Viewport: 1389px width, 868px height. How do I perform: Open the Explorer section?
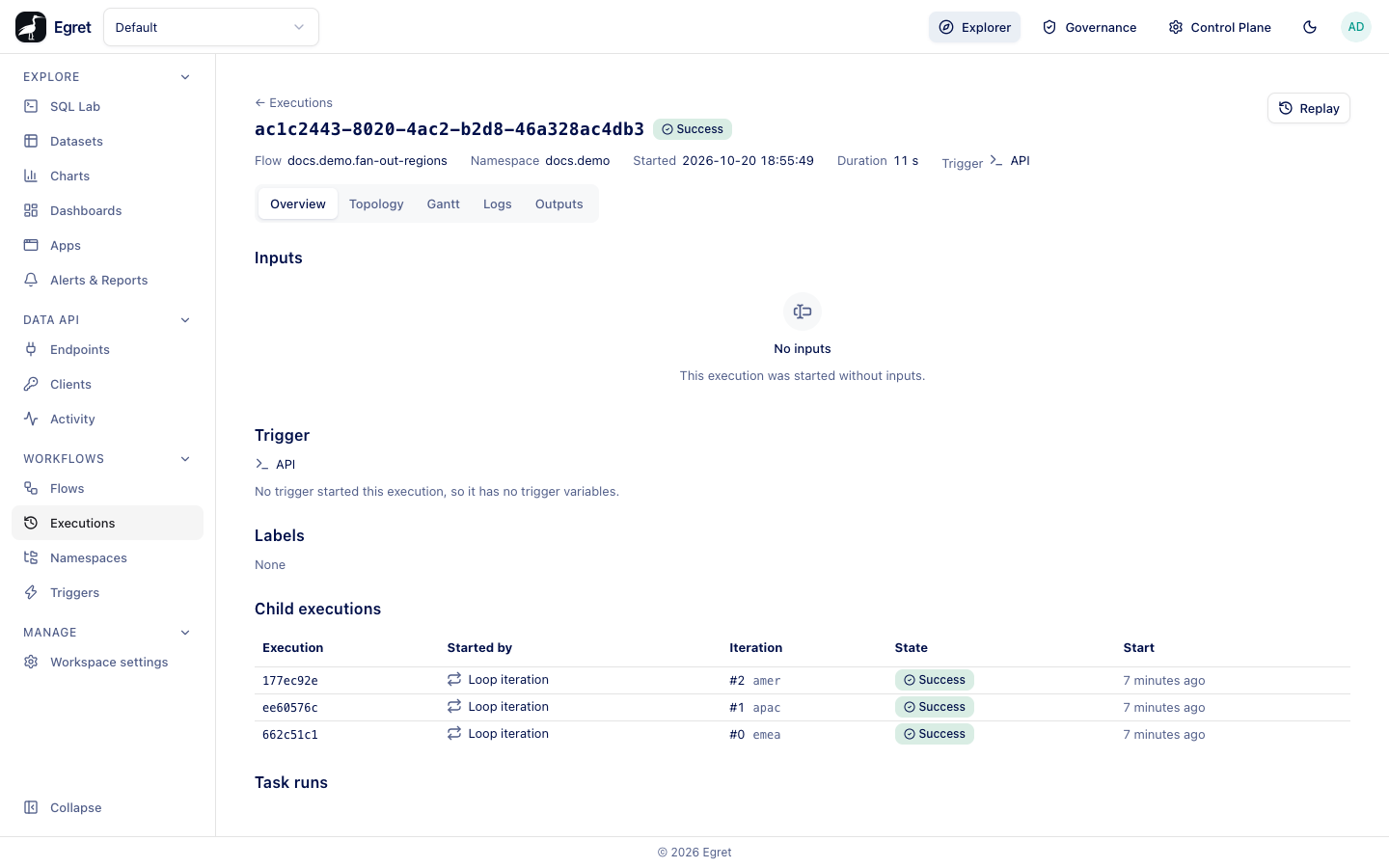point(975,27)
